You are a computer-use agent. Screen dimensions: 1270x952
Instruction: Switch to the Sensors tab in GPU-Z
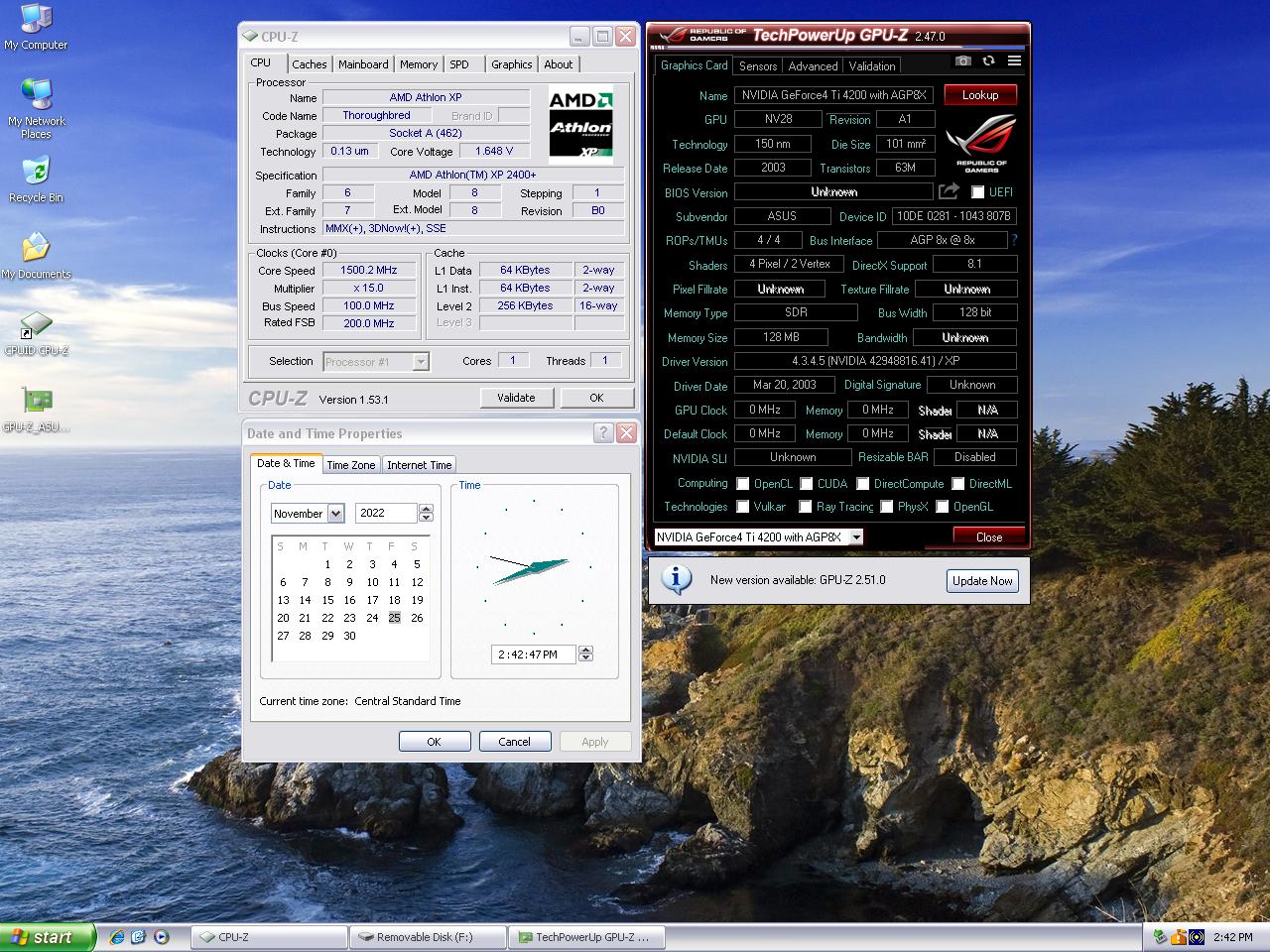tap(758, 66)
